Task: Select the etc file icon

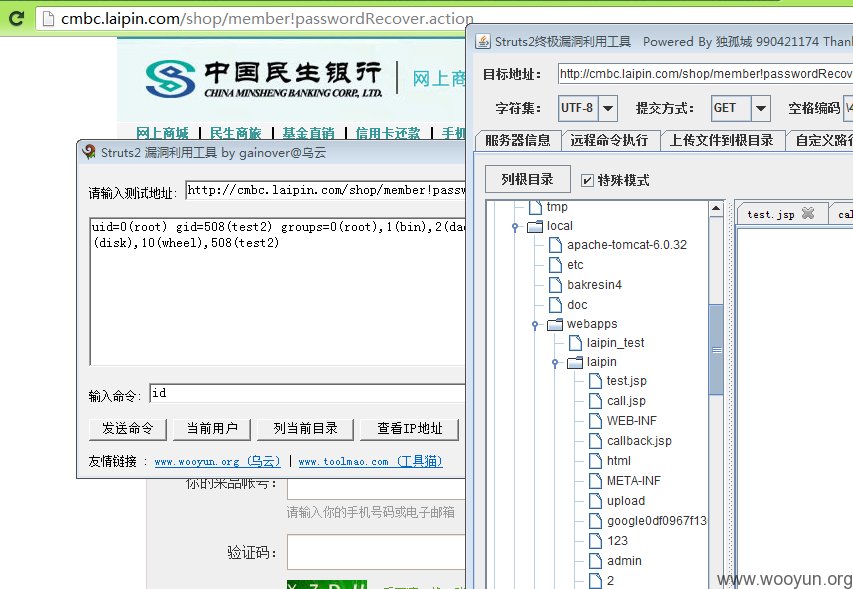Action: pyautogui.click(x=555, y=265)
